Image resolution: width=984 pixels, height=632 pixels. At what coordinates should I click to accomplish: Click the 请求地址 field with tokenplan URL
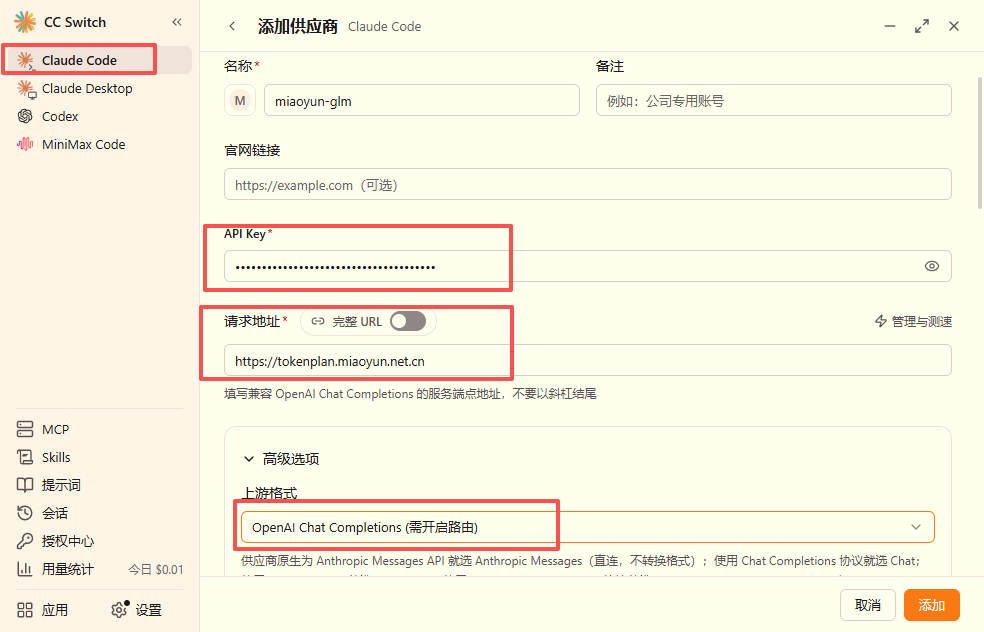588,360
